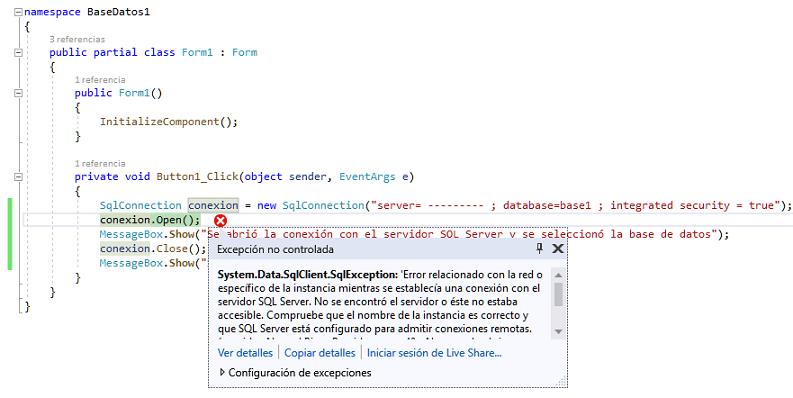Screen dimensions: 793x398
Task: Start Iniciar sesión de Live Share link
Action: (x=434, y=353)
